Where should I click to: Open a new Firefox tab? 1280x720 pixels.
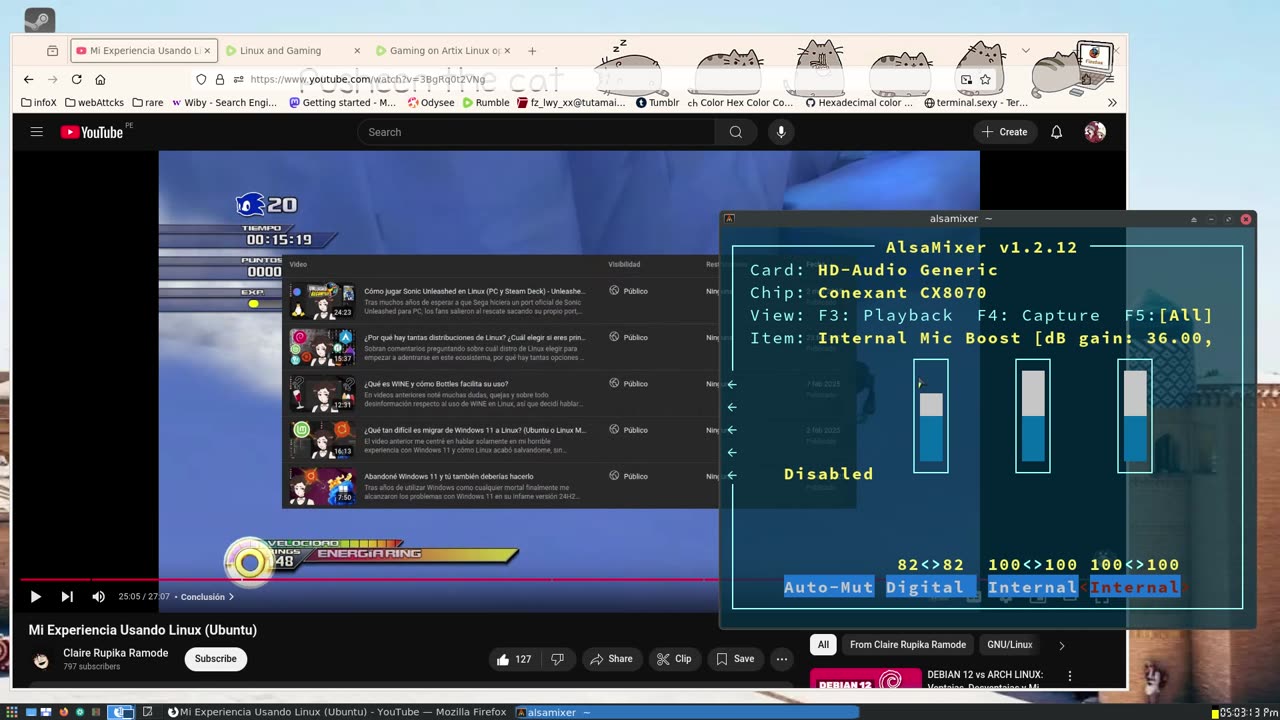pyautogui.click(x=532, y=50)
